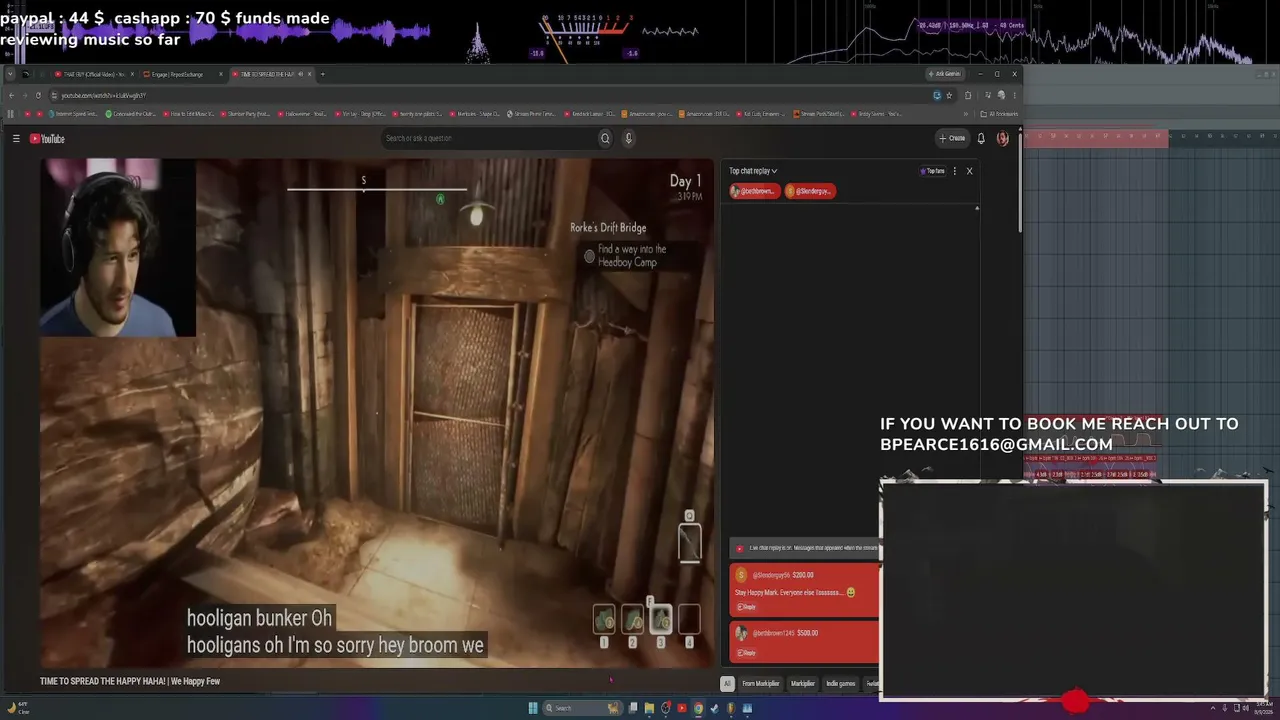Click the Ask Gemini button

944,74
